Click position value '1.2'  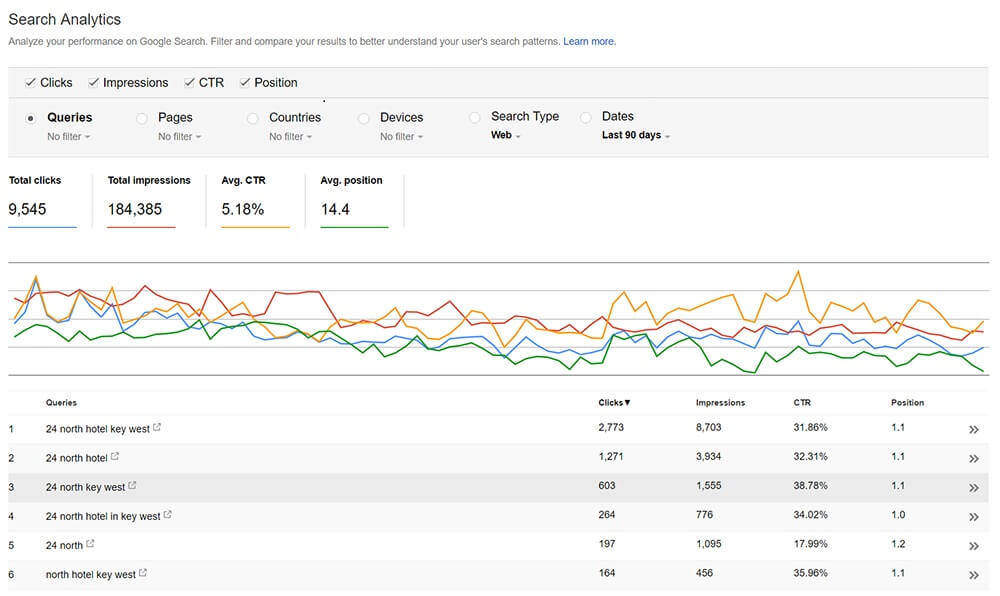(898, 544)
